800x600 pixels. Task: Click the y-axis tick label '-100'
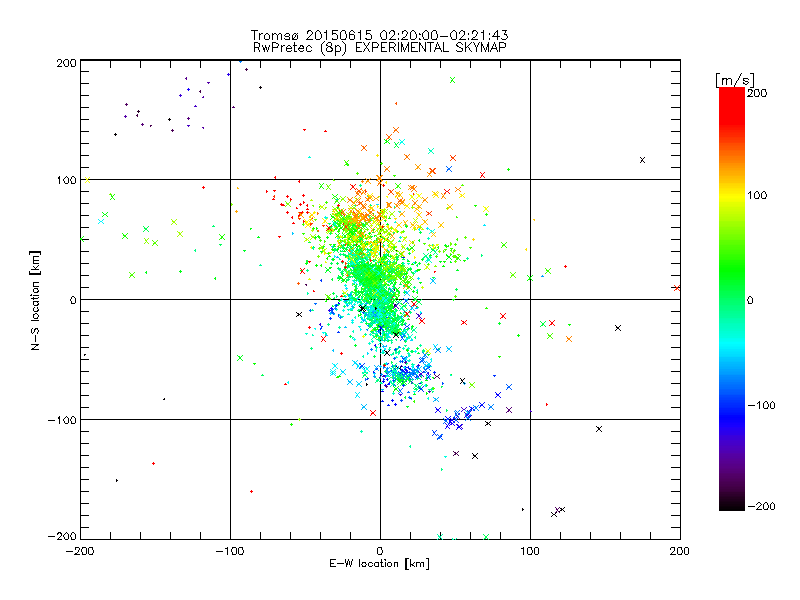[62, 420]
